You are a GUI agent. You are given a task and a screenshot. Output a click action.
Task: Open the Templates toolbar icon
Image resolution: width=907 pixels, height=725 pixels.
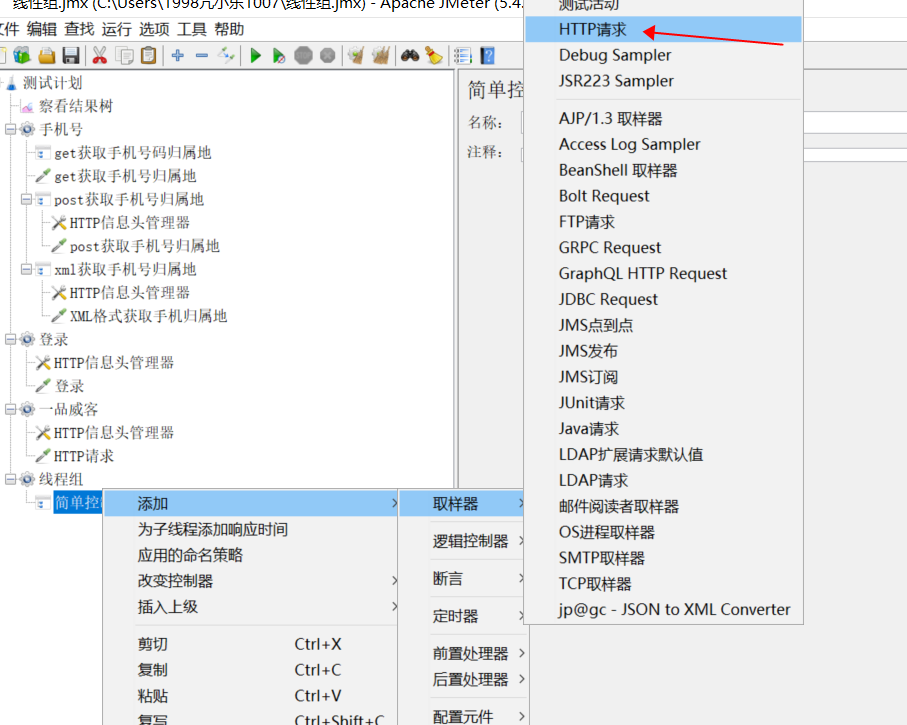tap(22, 56)
